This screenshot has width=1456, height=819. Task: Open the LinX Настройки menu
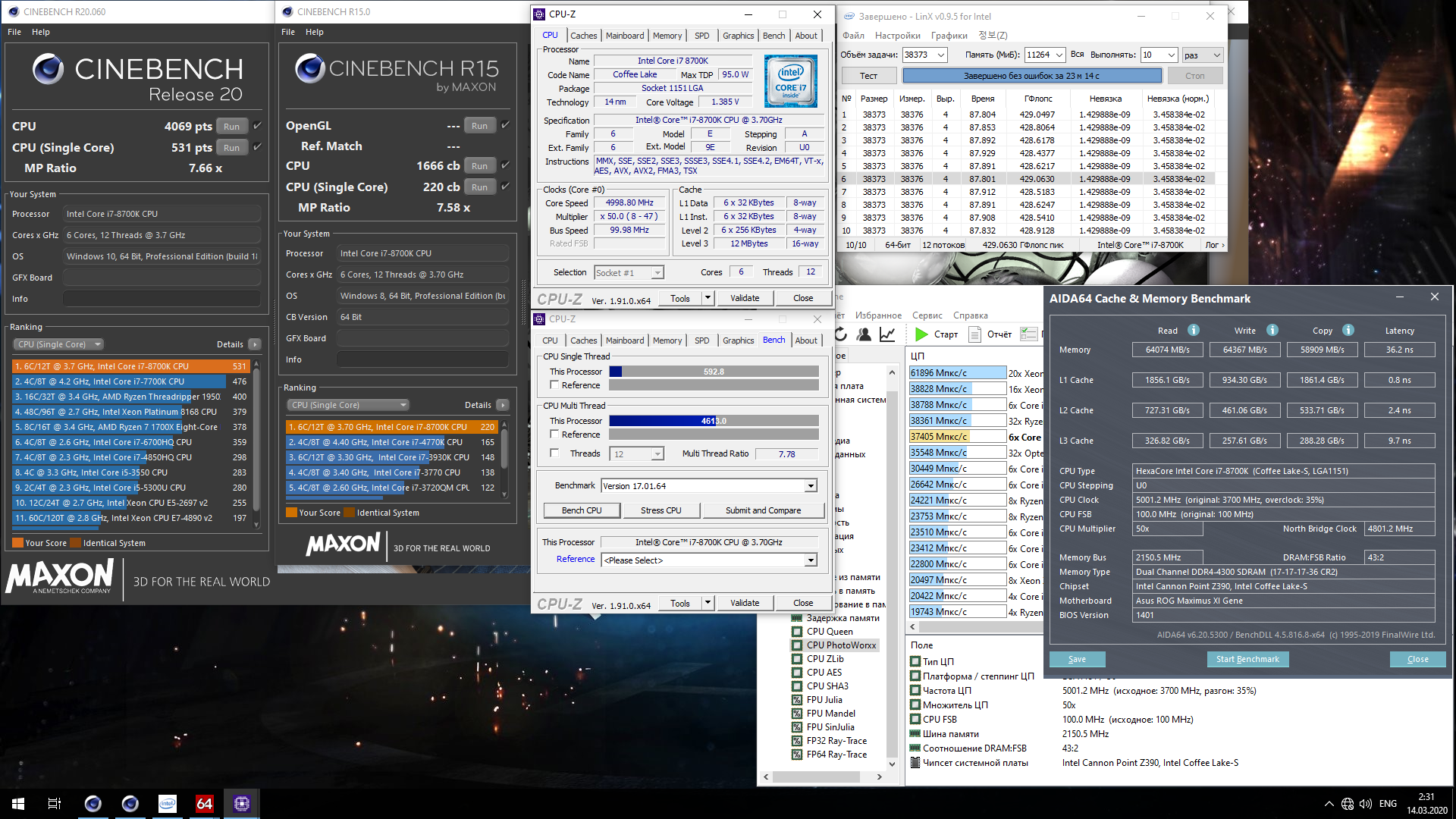pos(897,36)
